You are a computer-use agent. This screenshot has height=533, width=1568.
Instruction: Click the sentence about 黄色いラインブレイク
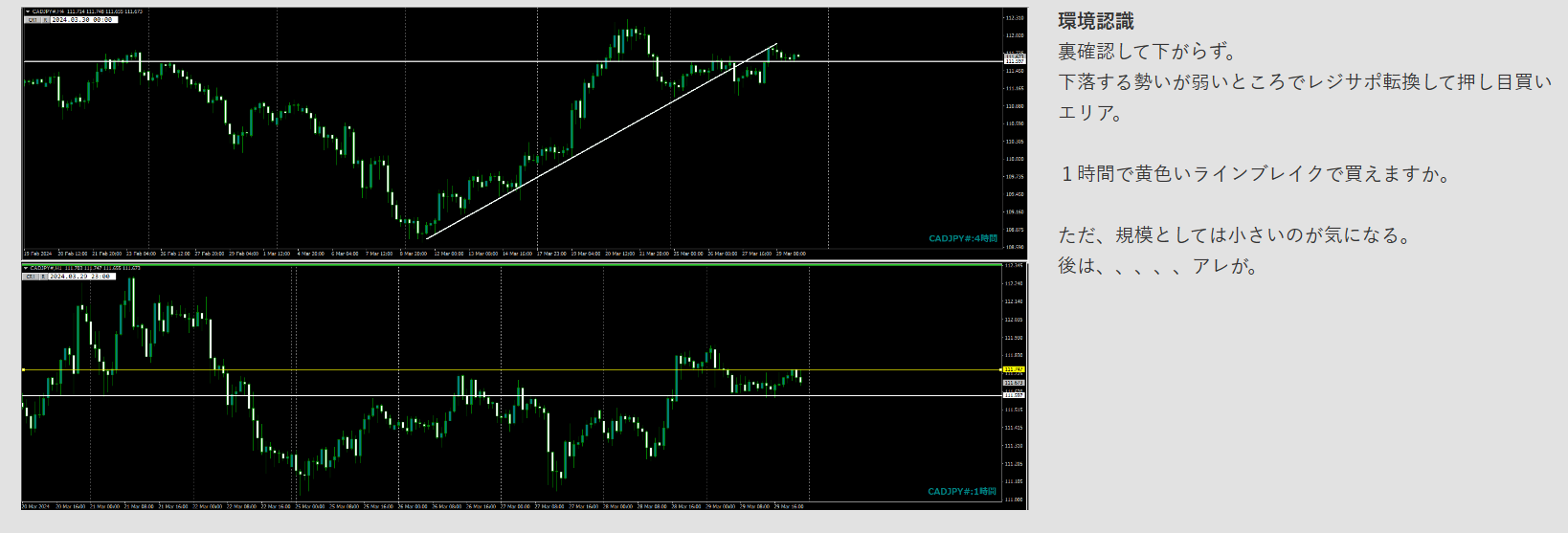pyautogui.click(x=1255, y=174)
